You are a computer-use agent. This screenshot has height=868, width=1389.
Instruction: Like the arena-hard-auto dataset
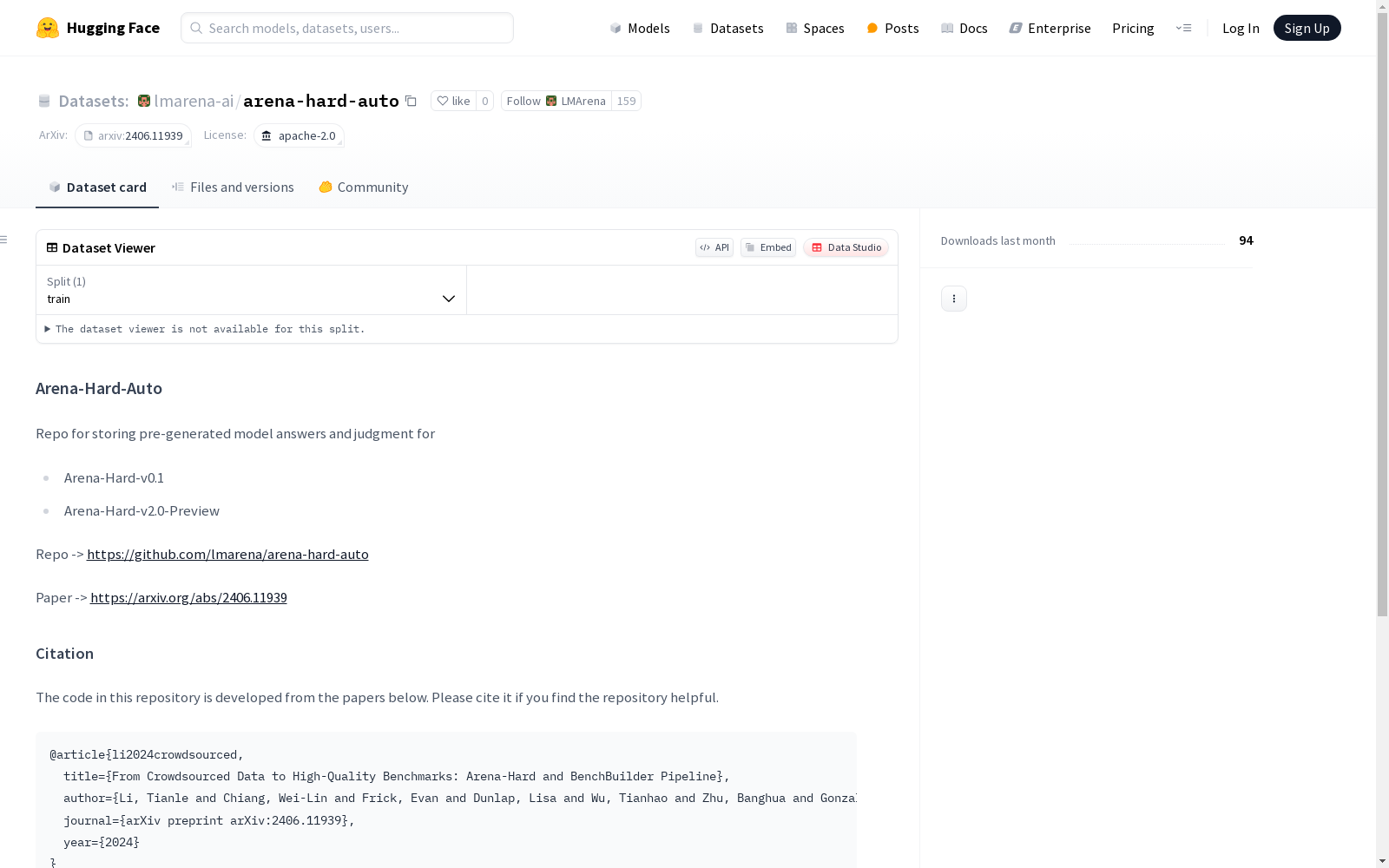click(453, 101)
